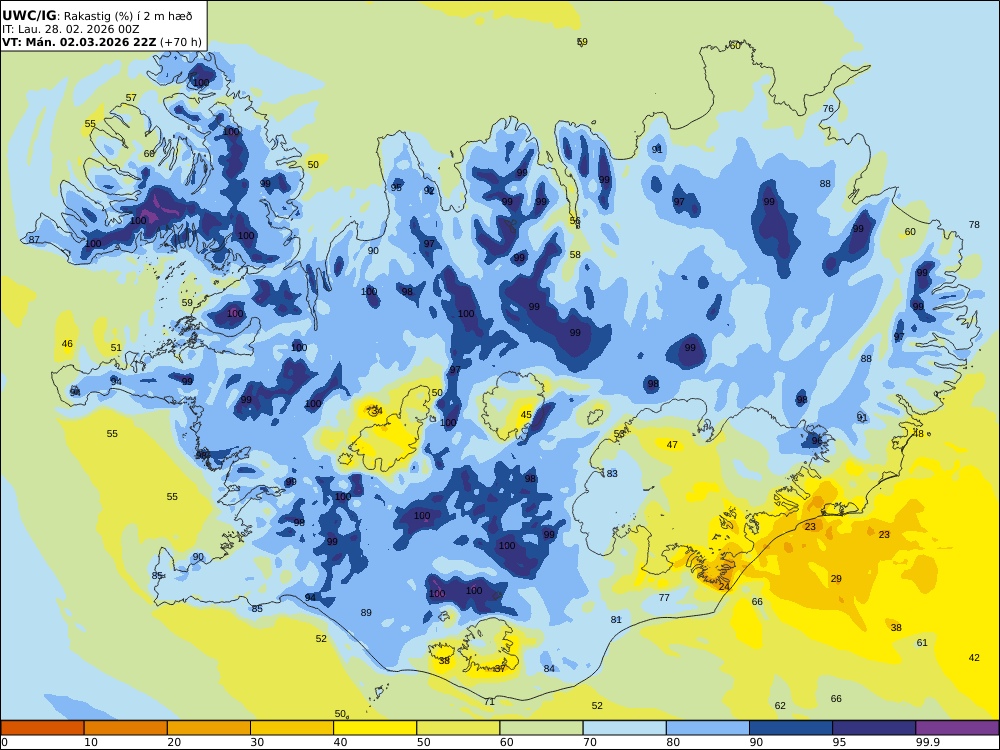Click the value '77' south of the large glacier
1000x750 pixels.
pyautogui.click(x=664, y=598)
